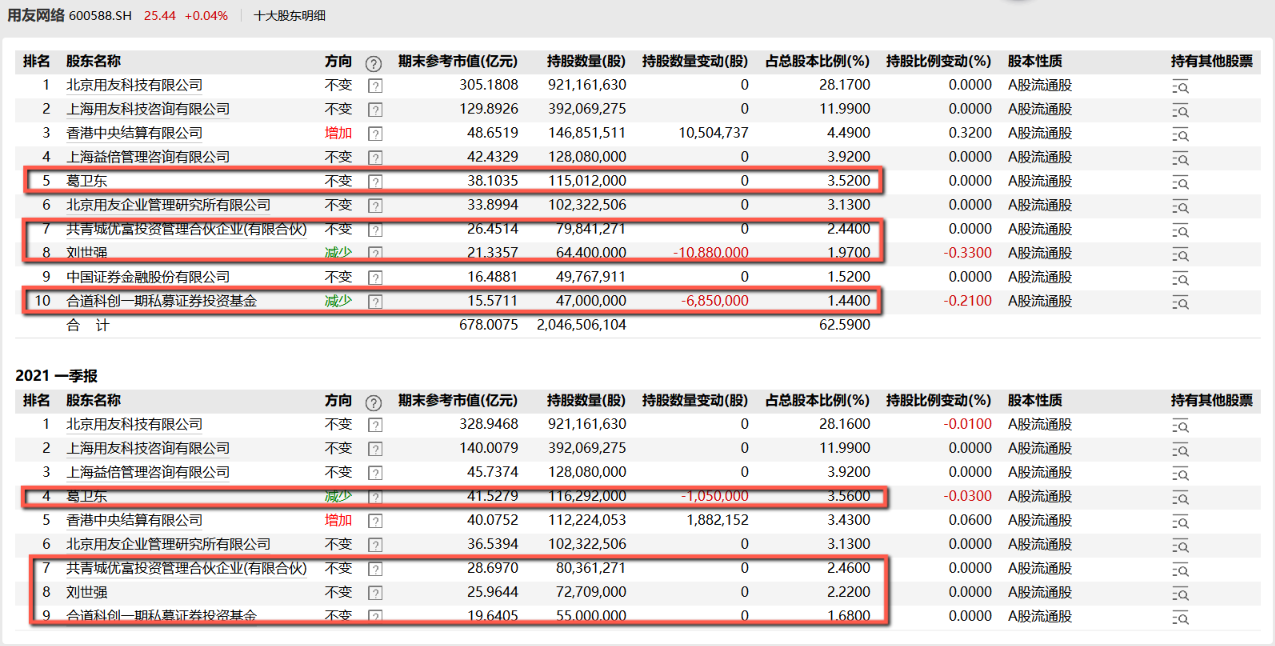Click the 十大股东明细 title label
Viewport: 1275px width, 646px height.
tap(290, 16)
